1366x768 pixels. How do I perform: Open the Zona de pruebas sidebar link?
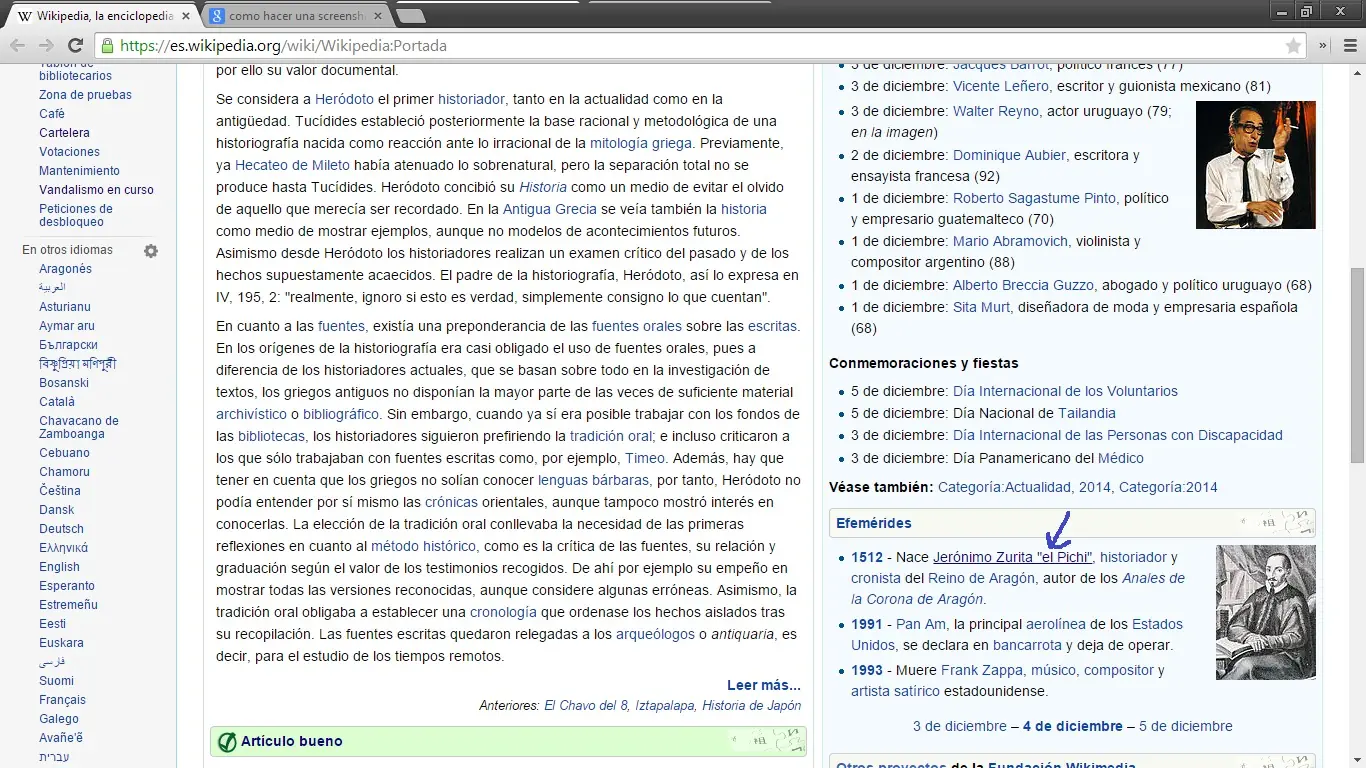85,95
